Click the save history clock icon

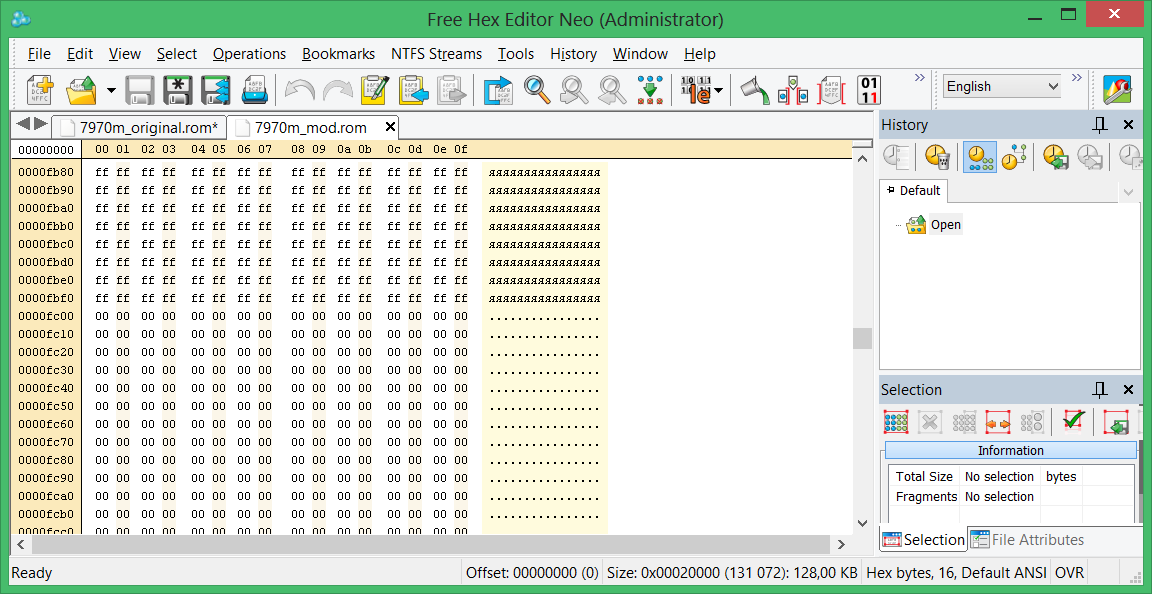[x=1055, y=157]
